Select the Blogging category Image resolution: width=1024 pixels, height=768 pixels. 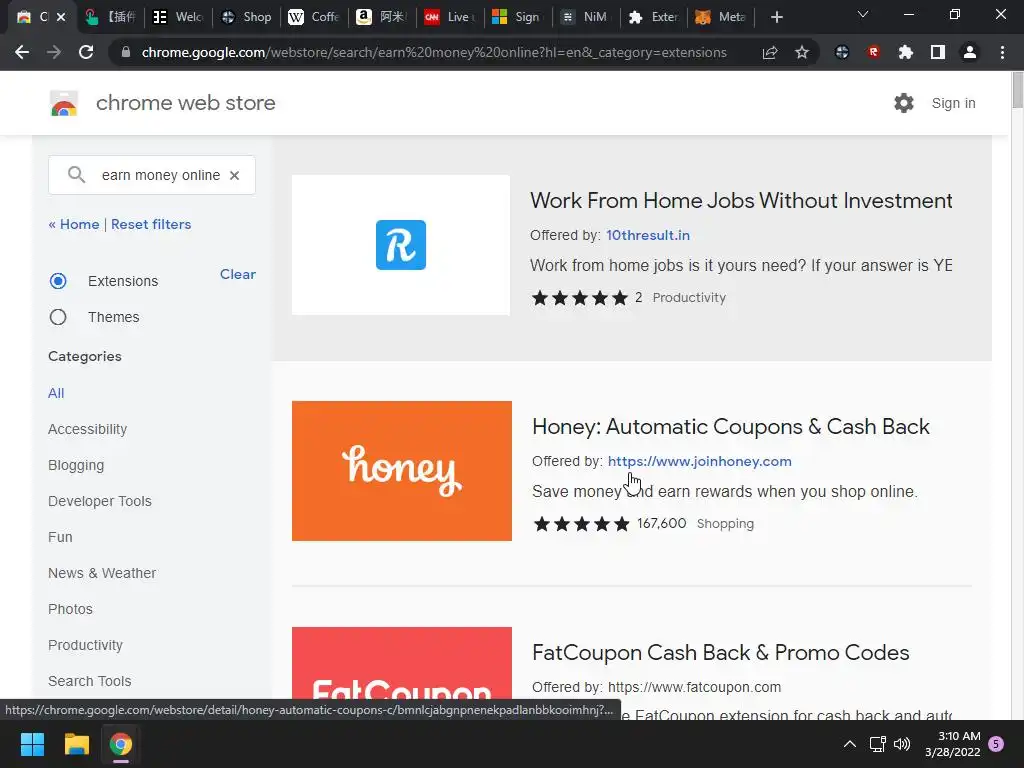76,465
